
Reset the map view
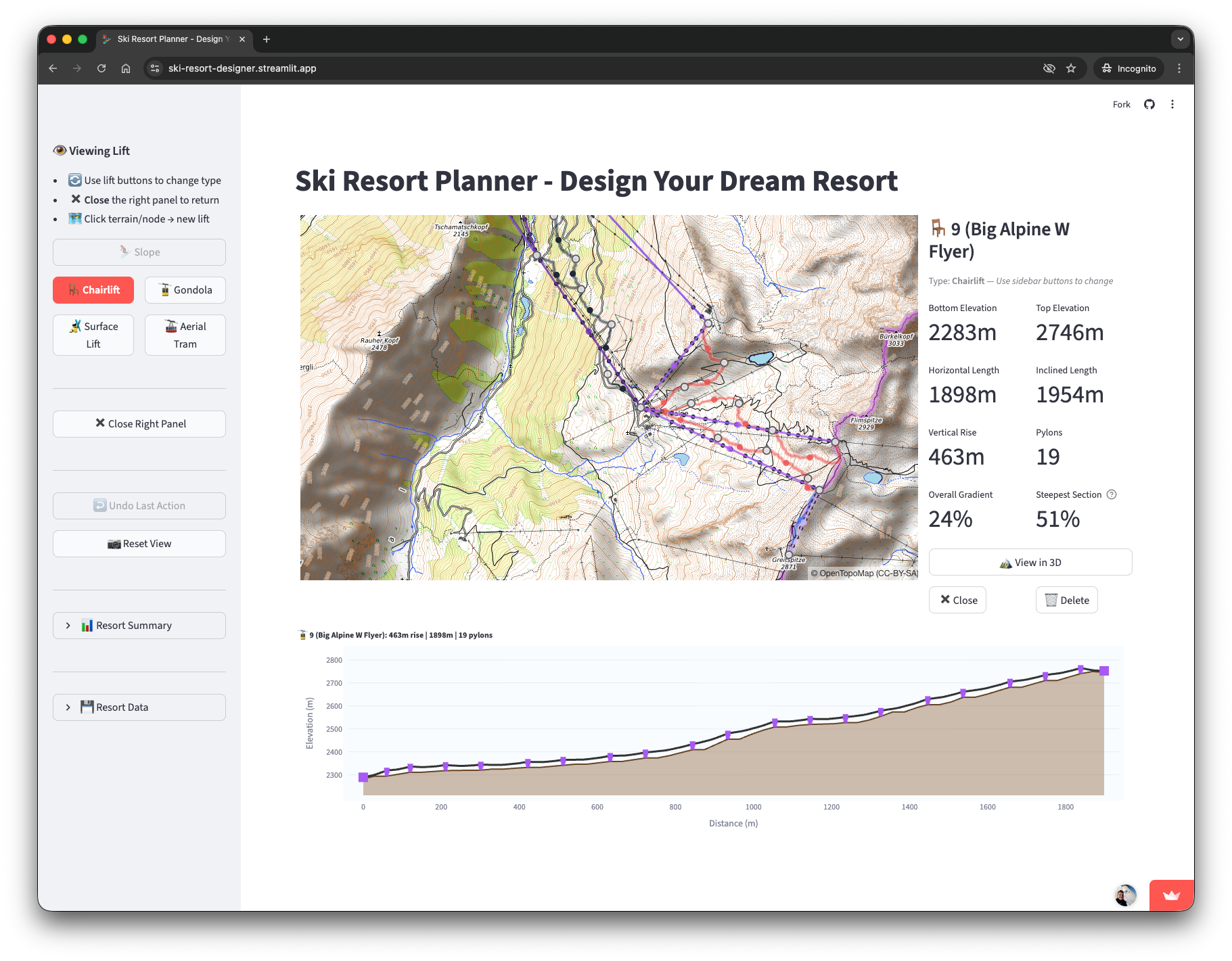[x=139, y=544]
